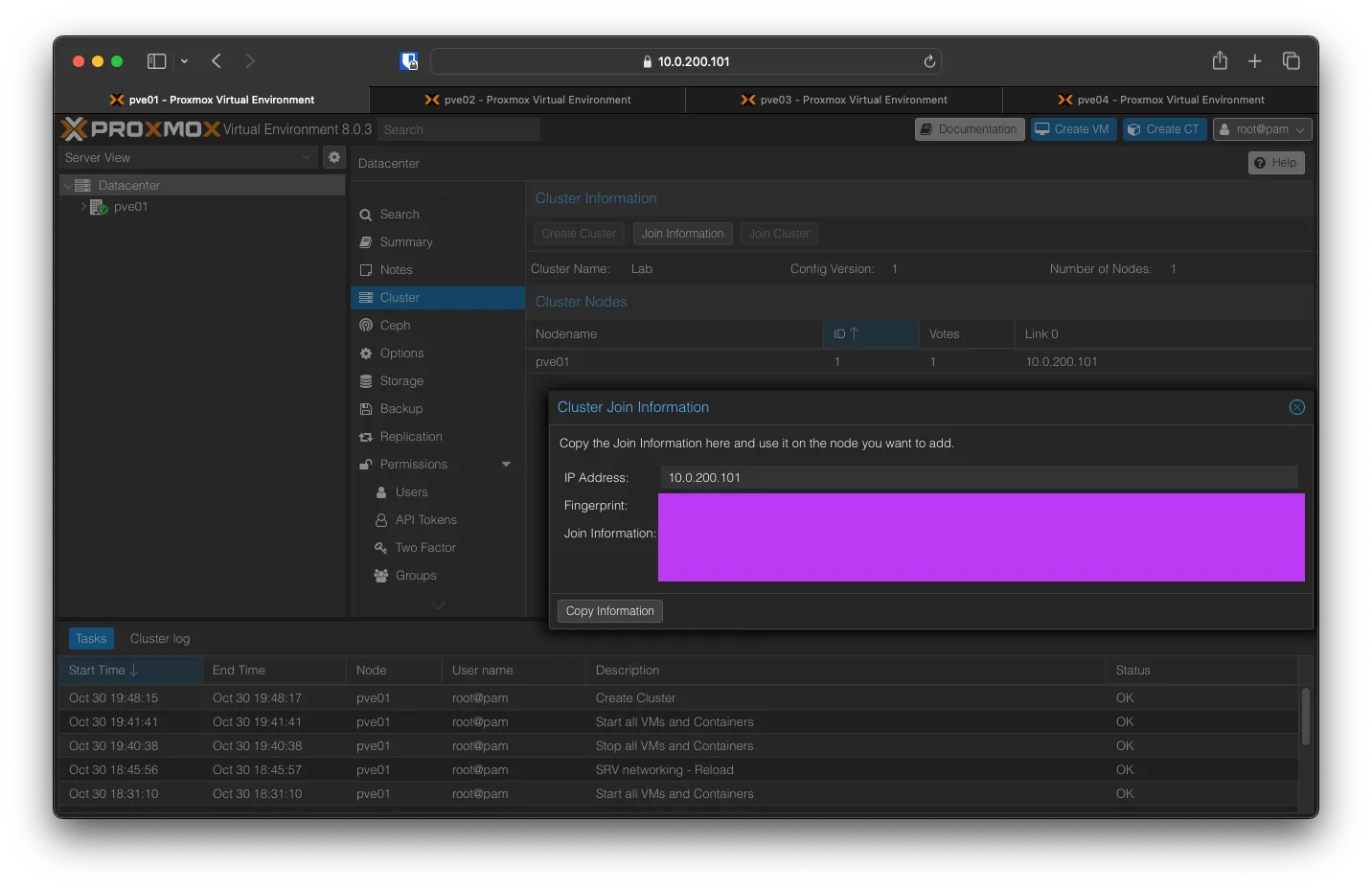
Task: Open the Notes menu item
Action: pos(438,270)
